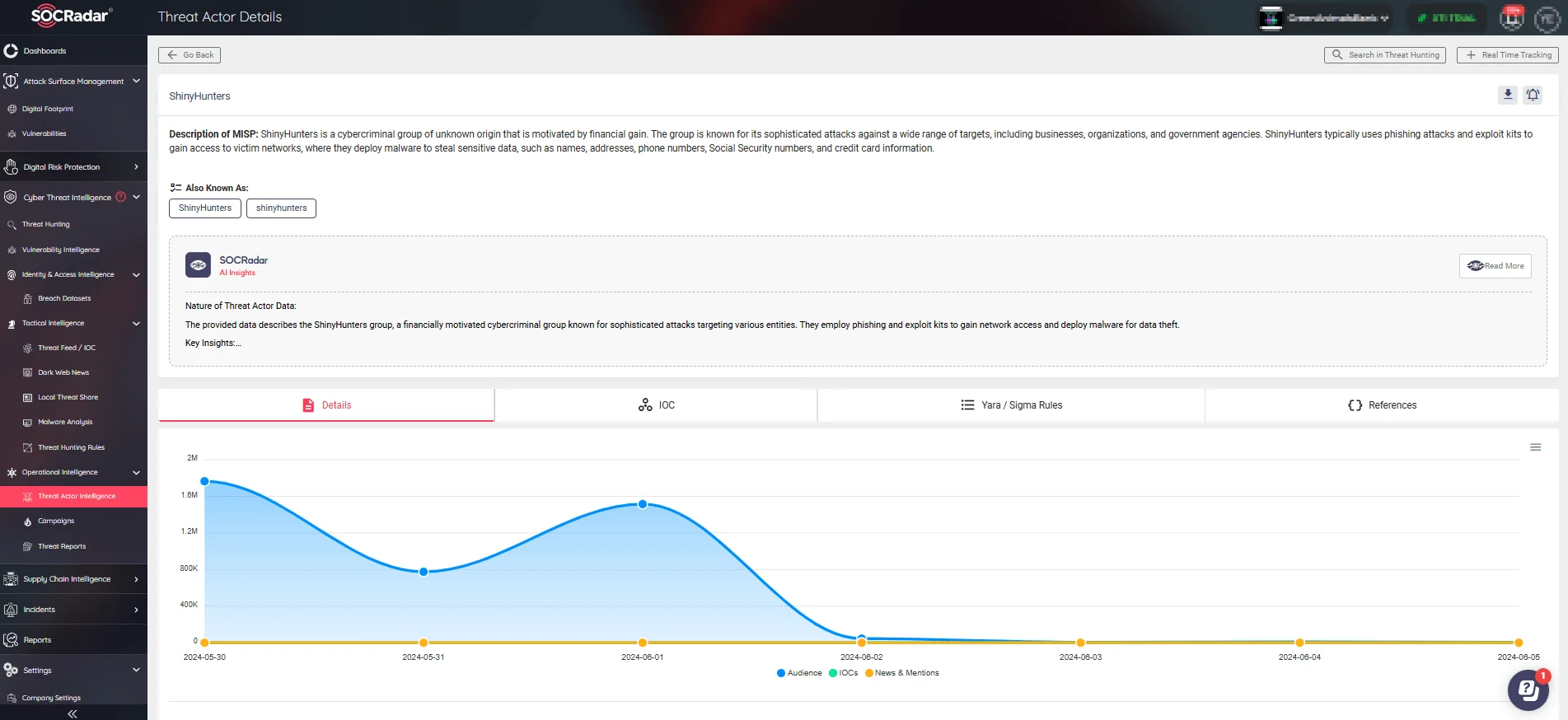
Task: Collapse the Attack Surface Management section
Action: pos(137,81)
